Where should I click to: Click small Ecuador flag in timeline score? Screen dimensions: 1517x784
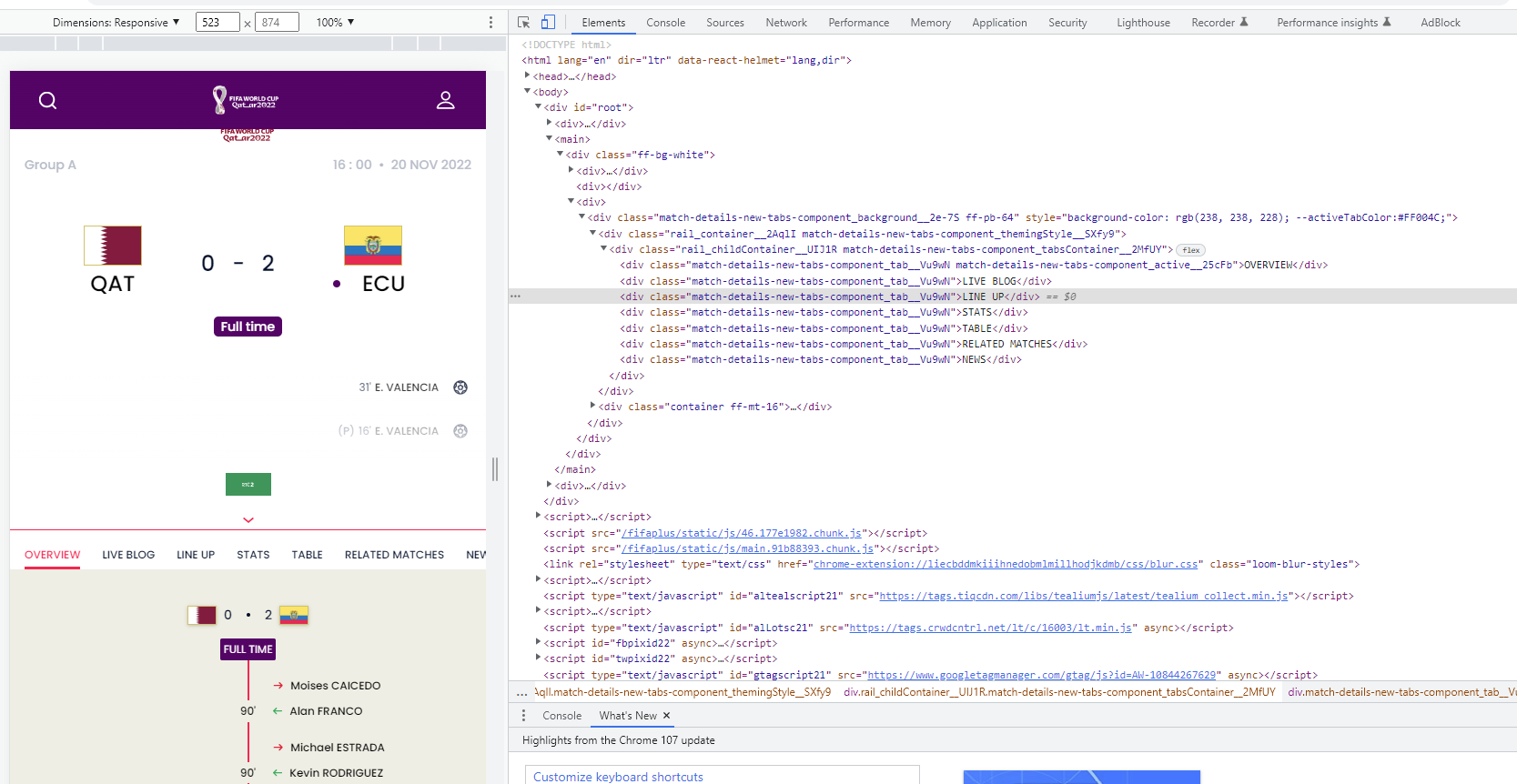(294, 615)
